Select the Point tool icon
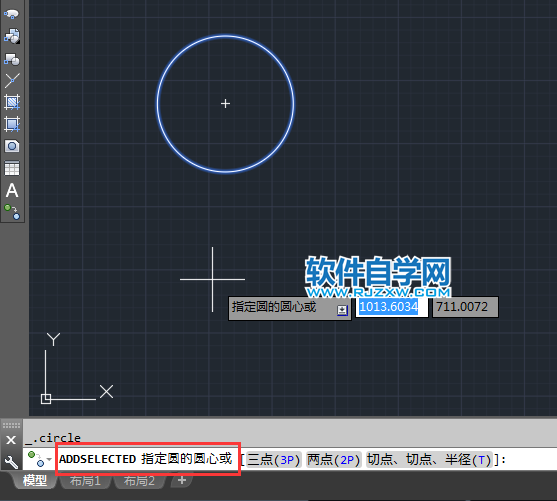The image size is (557, 501). tap(12, 81)
